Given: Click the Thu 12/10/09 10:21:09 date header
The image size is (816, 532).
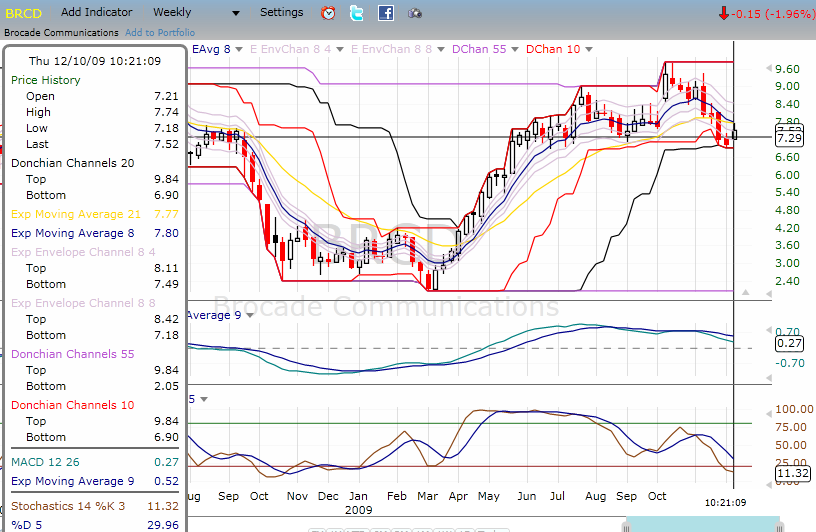Looking at the screenshot, I should [95, 61].
